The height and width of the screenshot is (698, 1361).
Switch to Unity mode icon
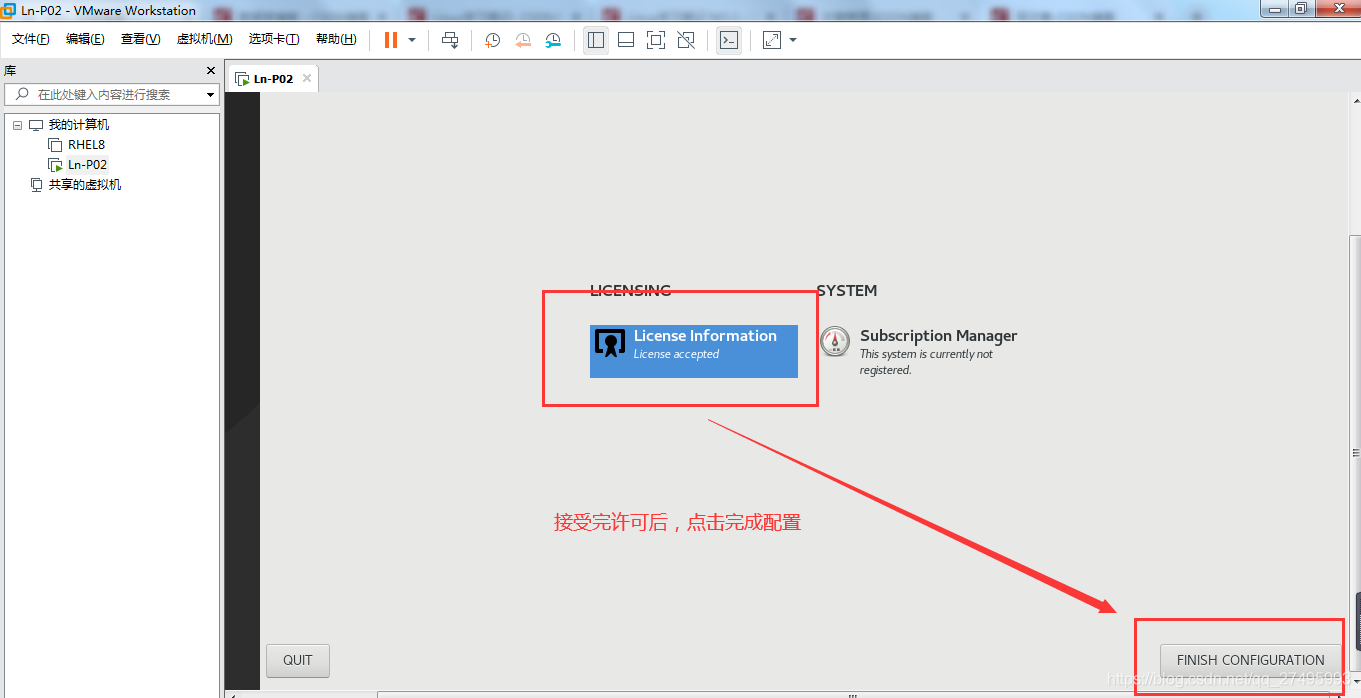pos(686,40)
